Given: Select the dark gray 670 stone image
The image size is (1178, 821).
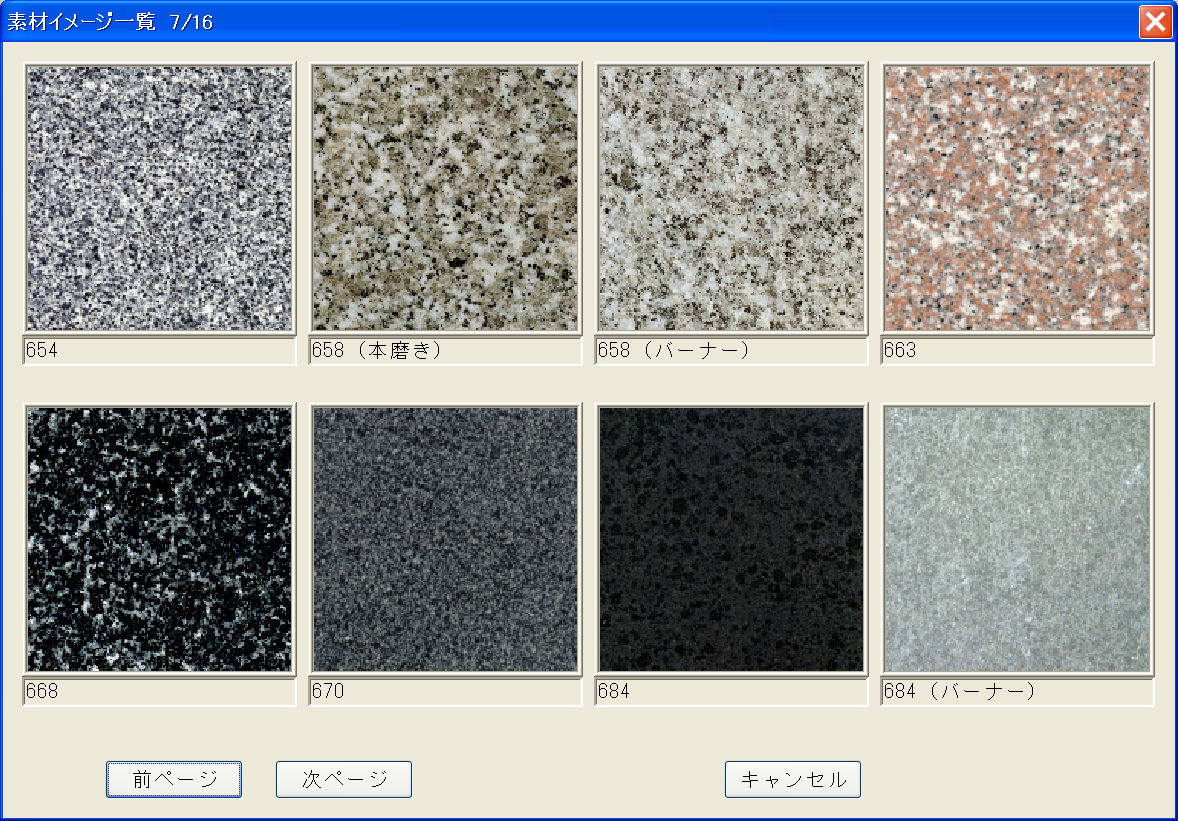Looking at the screenshot, I should click(x=446, y=539).
